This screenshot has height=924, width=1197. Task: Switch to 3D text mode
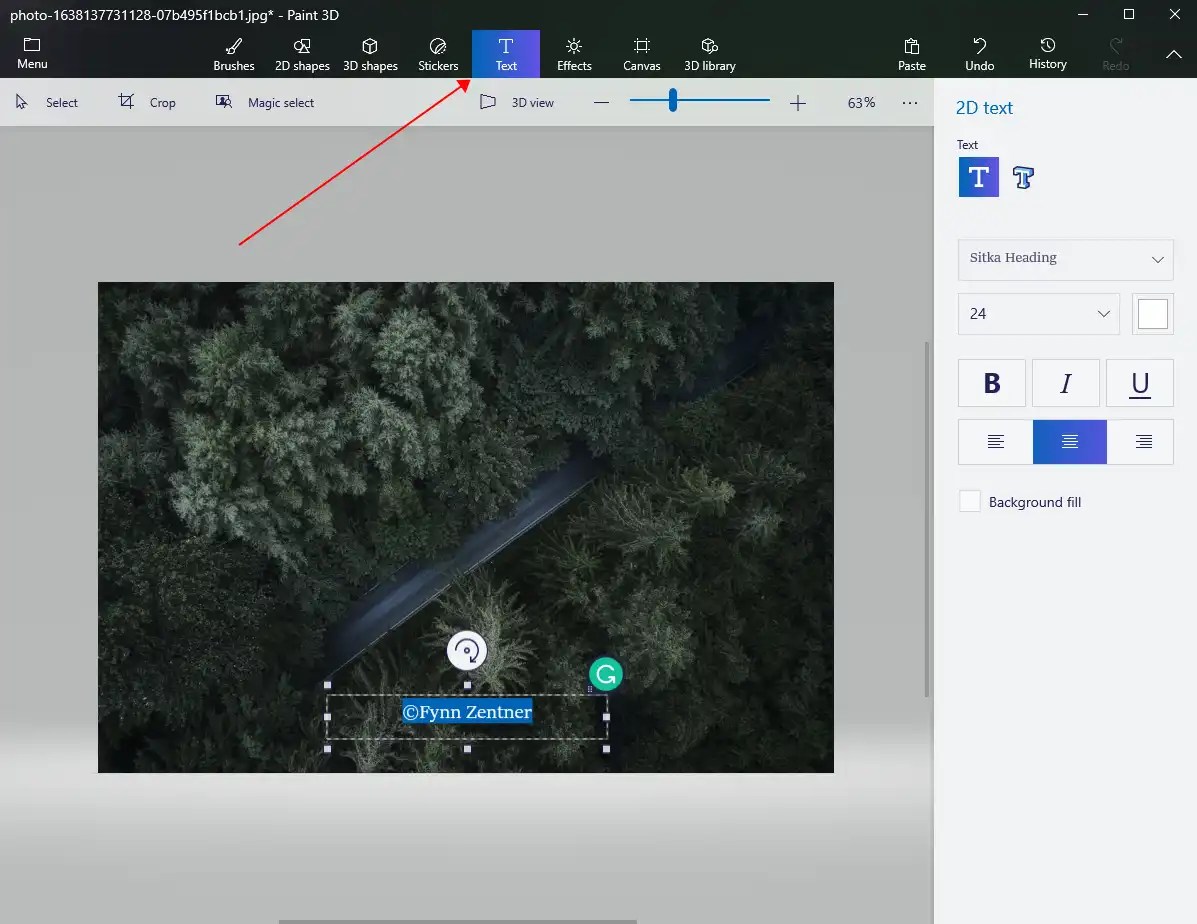[1022, 177]
